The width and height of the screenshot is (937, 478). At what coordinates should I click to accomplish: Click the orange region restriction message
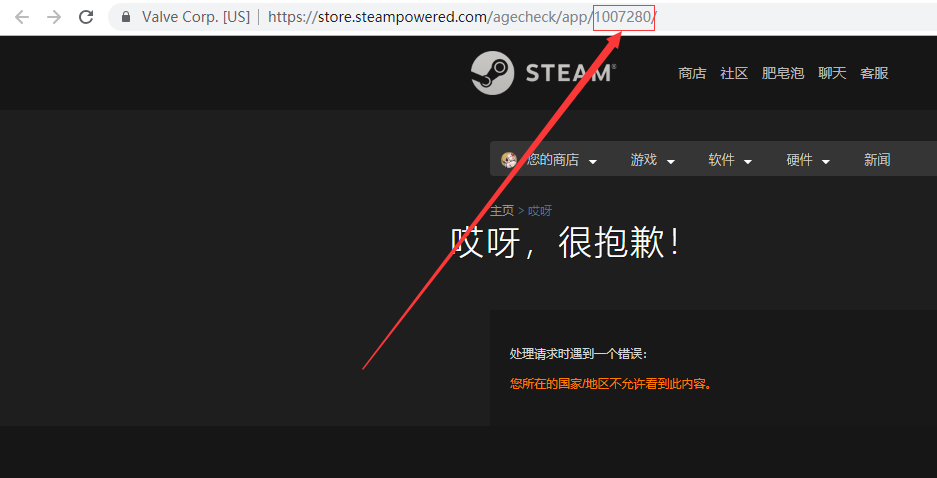point(611,384)
